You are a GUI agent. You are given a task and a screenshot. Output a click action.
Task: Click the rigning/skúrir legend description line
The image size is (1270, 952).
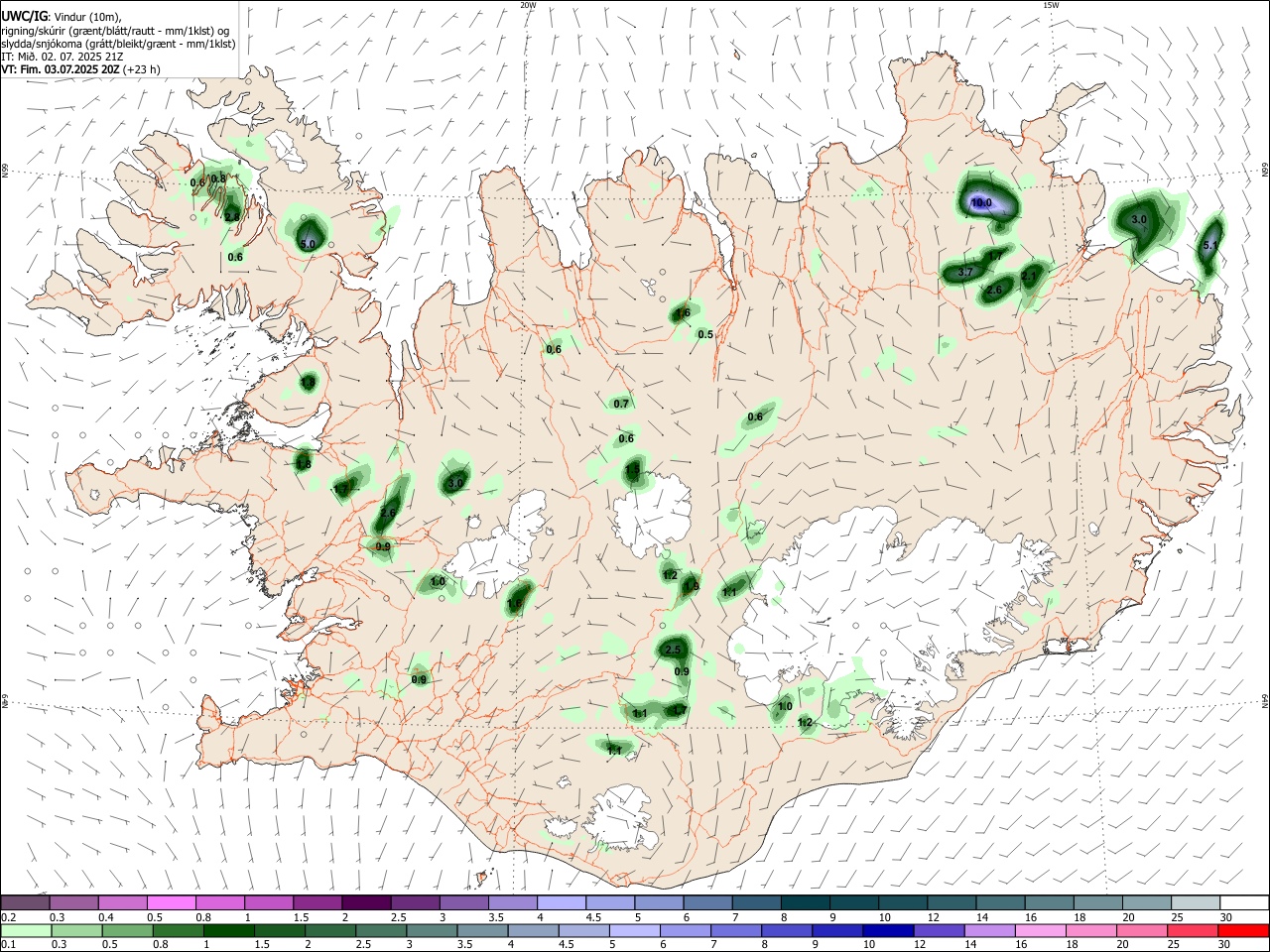pyautogui.click(x=115, y=31)
